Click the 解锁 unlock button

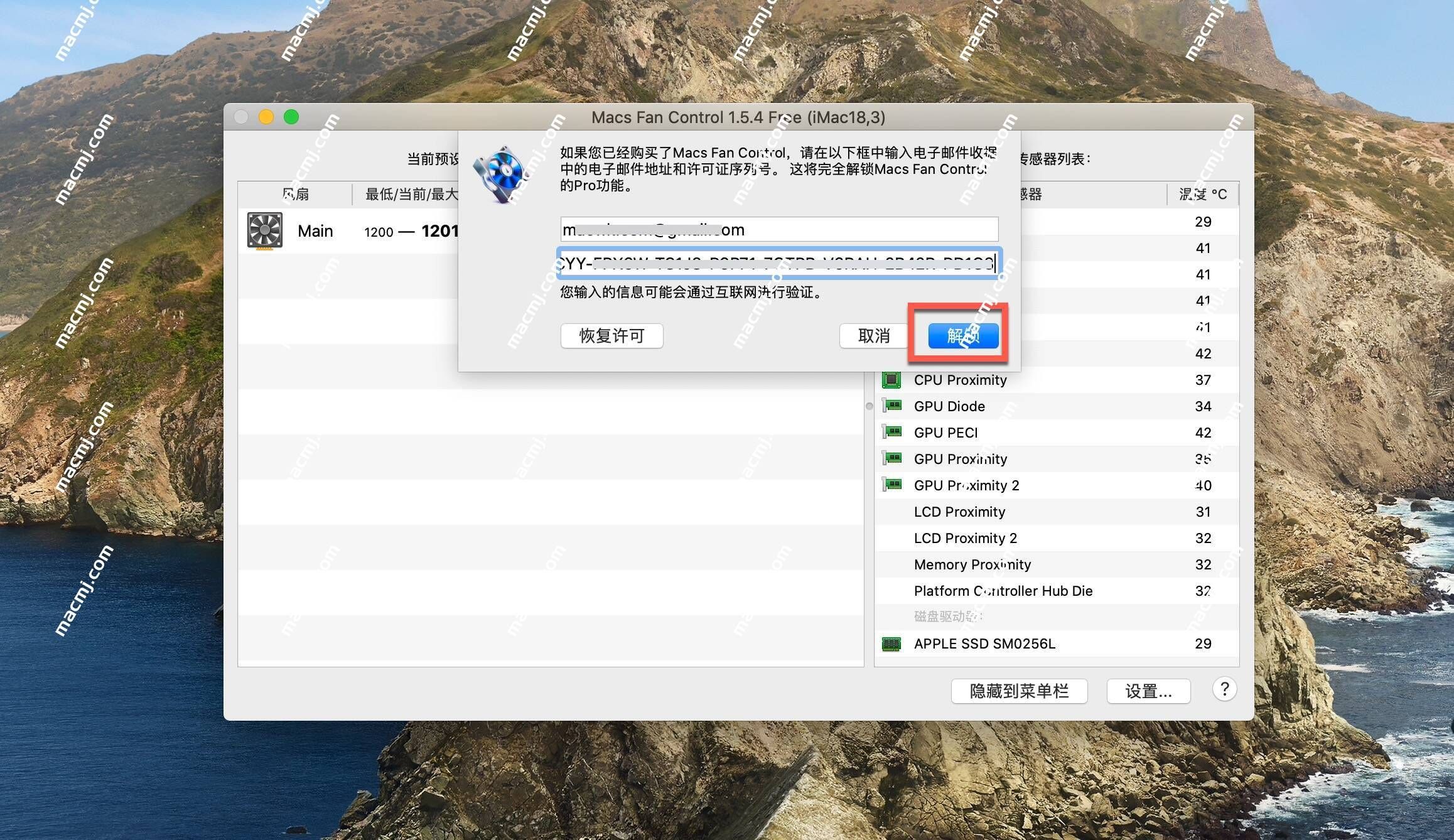pyautogui.click(x=963, y=336)
